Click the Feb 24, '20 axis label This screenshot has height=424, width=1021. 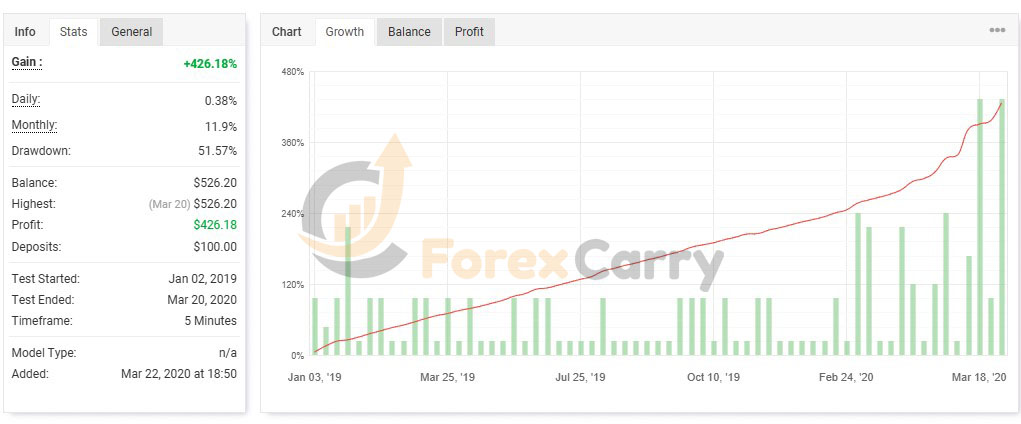point(846,377)
